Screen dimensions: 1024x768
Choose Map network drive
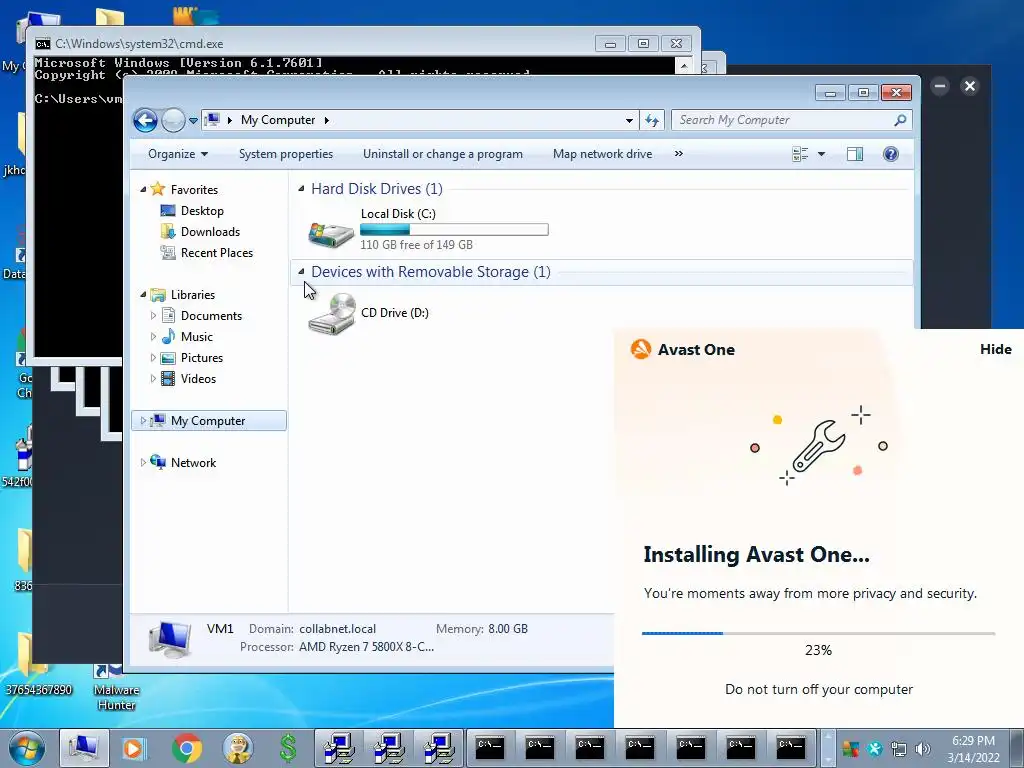pyautogui.click(x=602, y=154)
